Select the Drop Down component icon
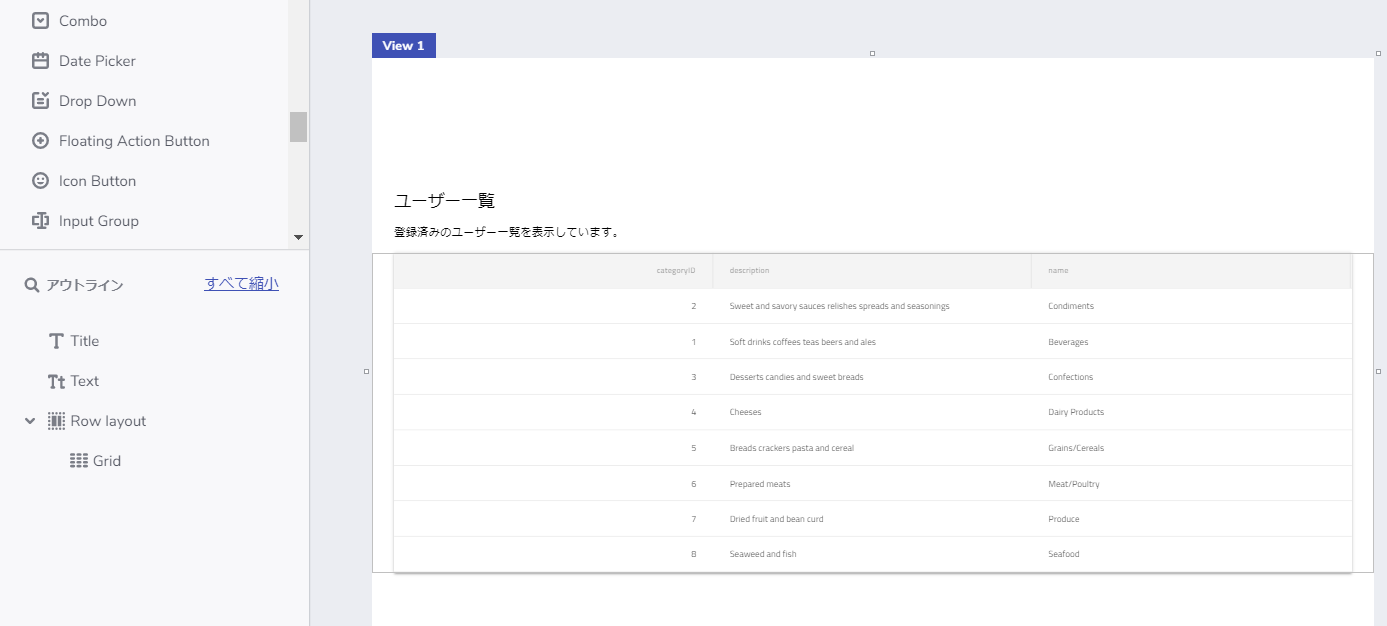1387x626 pixels. (41, 100)
